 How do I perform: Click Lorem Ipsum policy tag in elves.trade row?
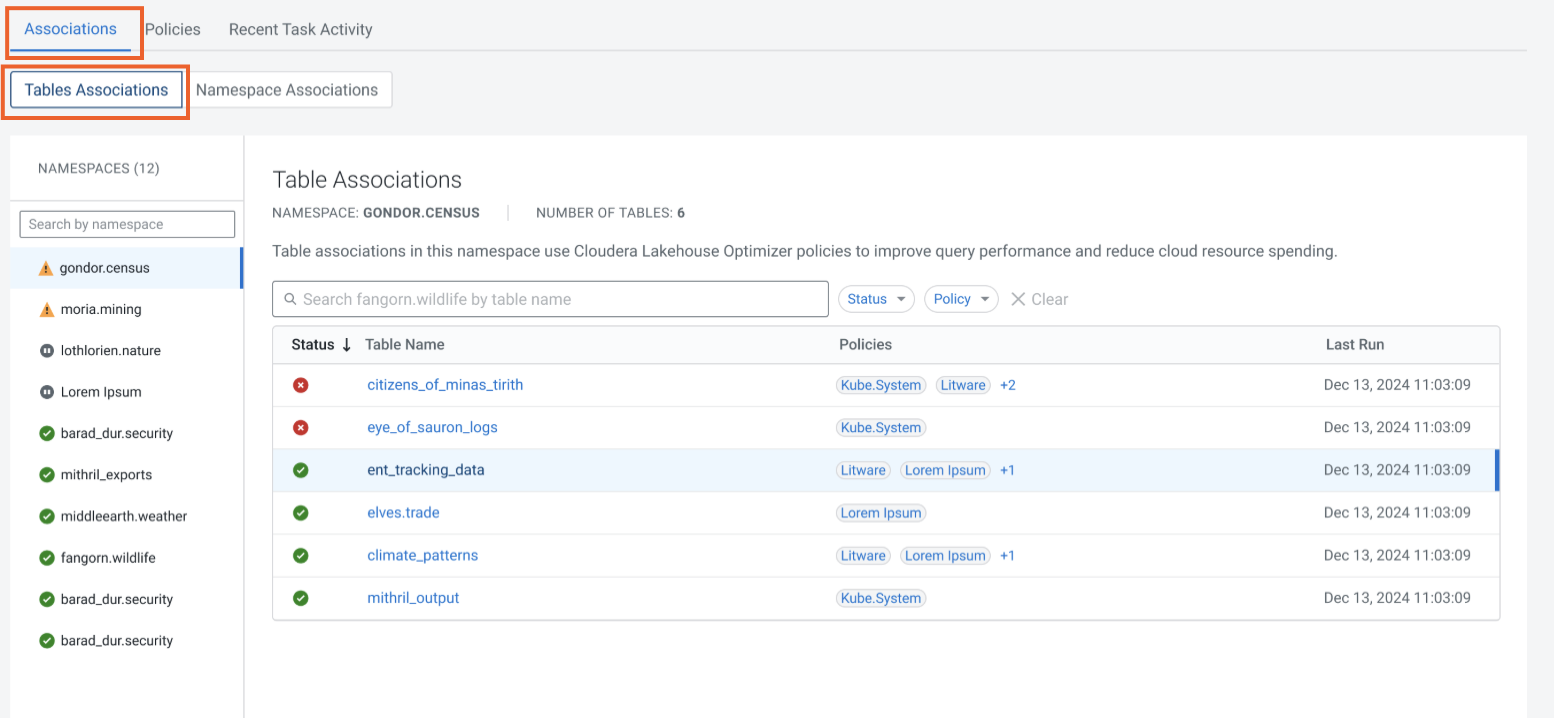pyautogui.click(x=881, y=513)
